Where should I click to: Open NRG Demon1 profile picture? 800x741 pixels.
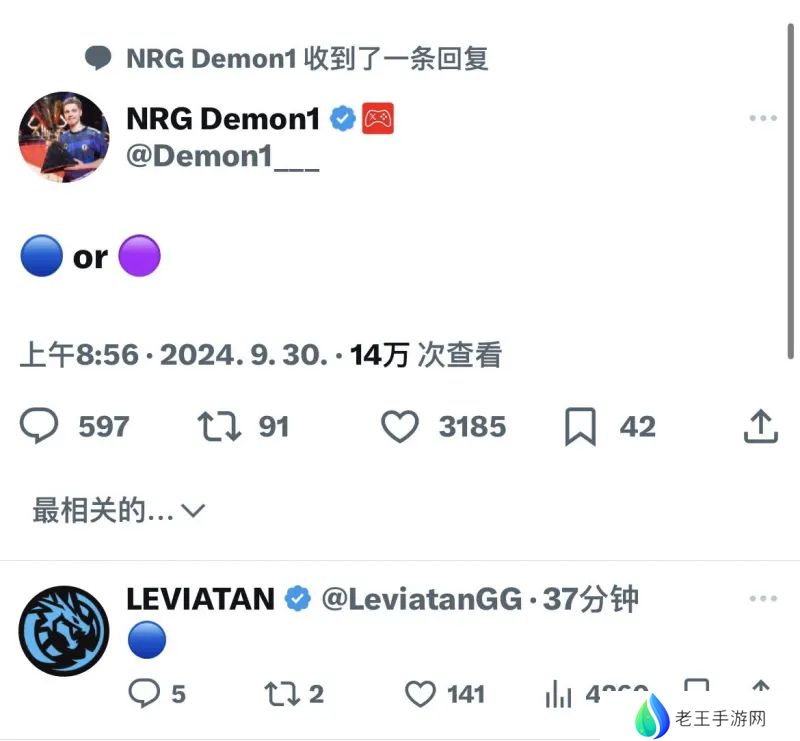click(x=64, y=137)
